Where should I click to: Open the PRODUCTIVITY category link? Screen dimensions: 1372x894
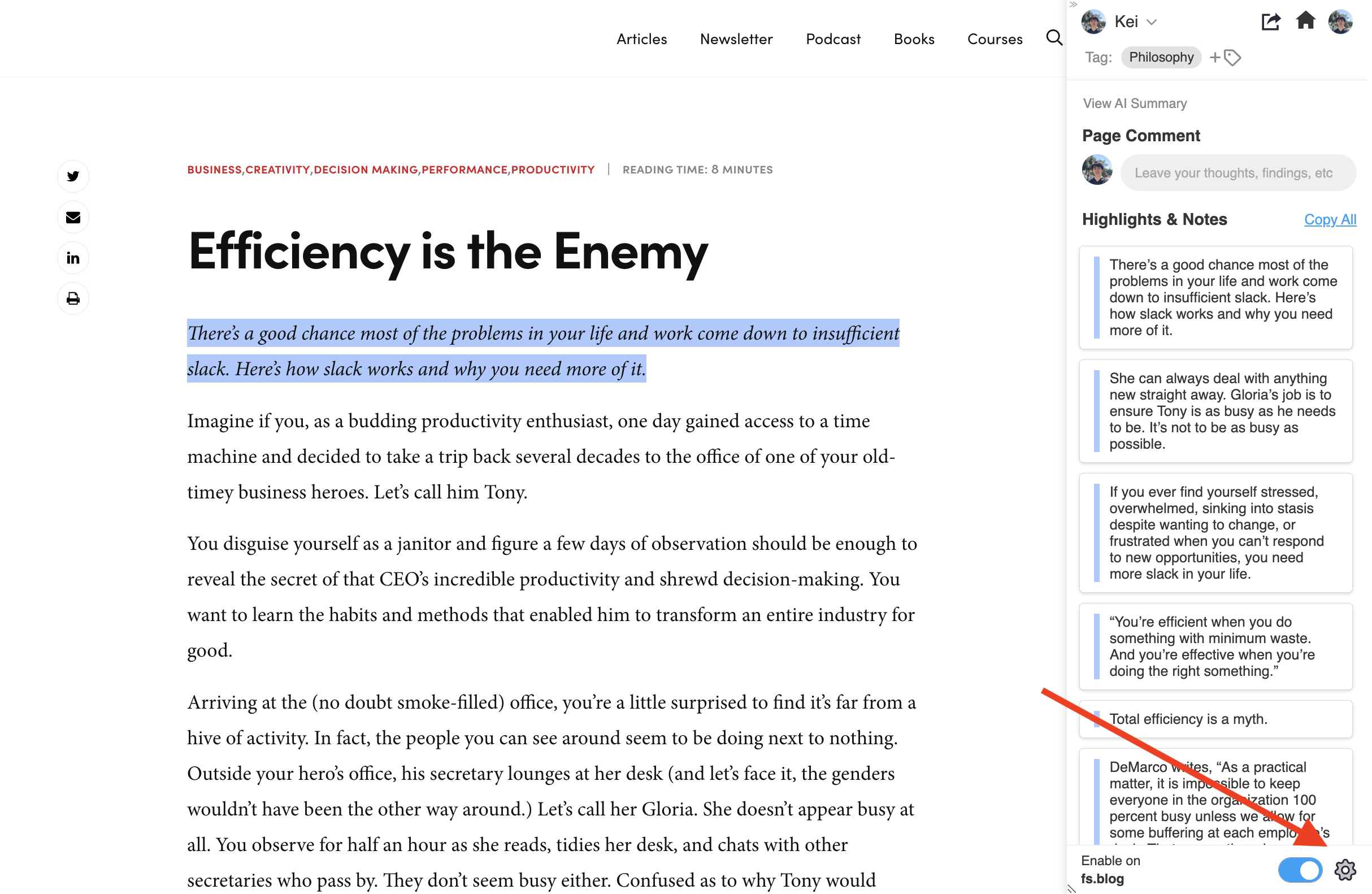[552, 169]
